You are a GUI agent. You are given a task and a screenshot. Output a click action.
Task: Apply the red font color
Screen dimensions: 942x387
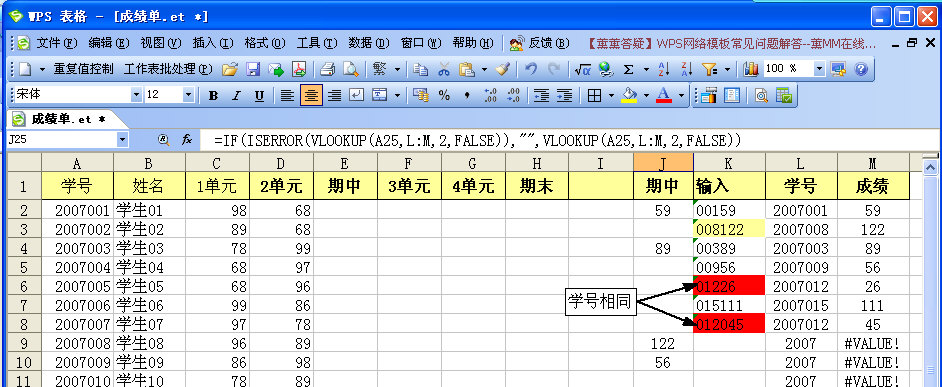pos(663,95)
